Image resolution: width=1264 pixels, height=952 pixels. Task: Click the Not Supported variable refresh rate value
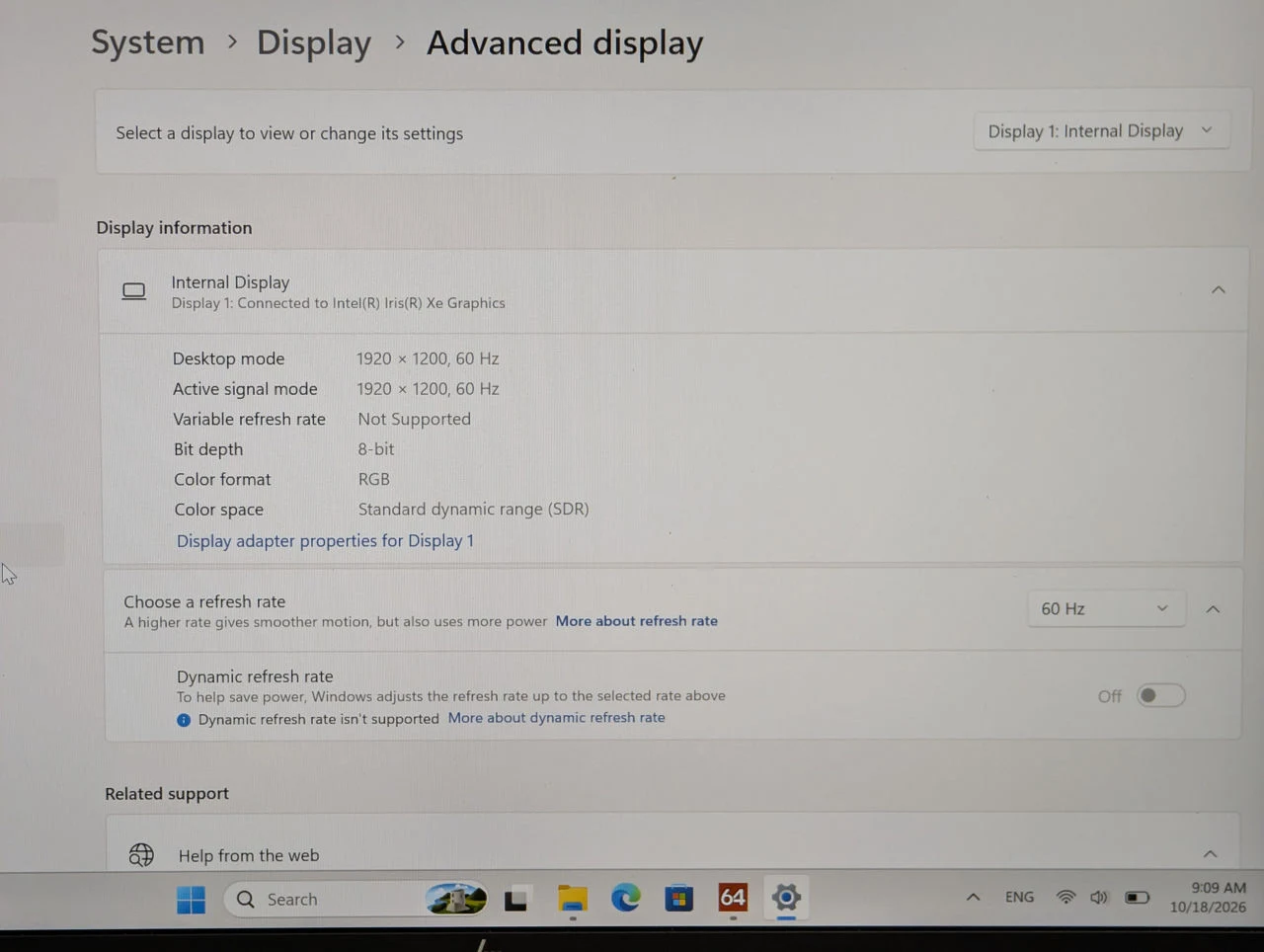414,419
